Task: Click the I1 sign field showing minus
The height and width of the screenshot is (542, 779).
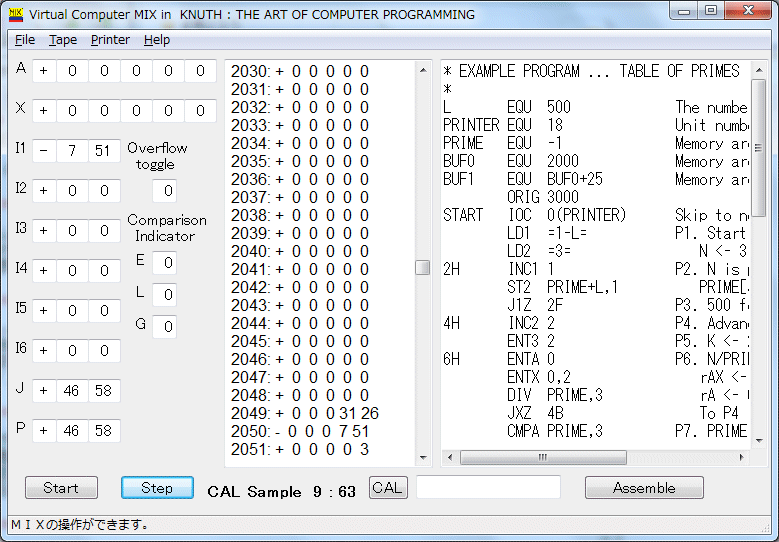Action: pyautogui.click(x=44, y=151)
